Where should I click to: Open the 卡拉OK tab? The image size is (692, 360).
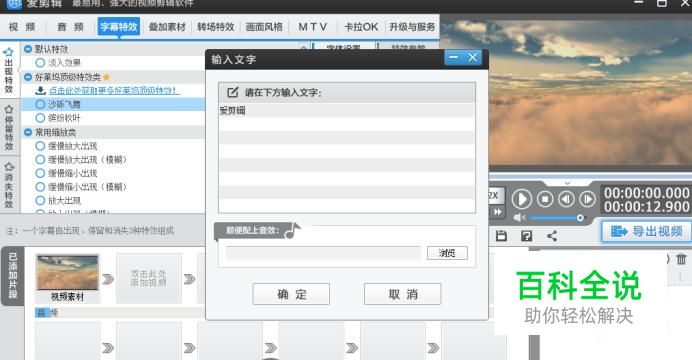tap(361, 27)
